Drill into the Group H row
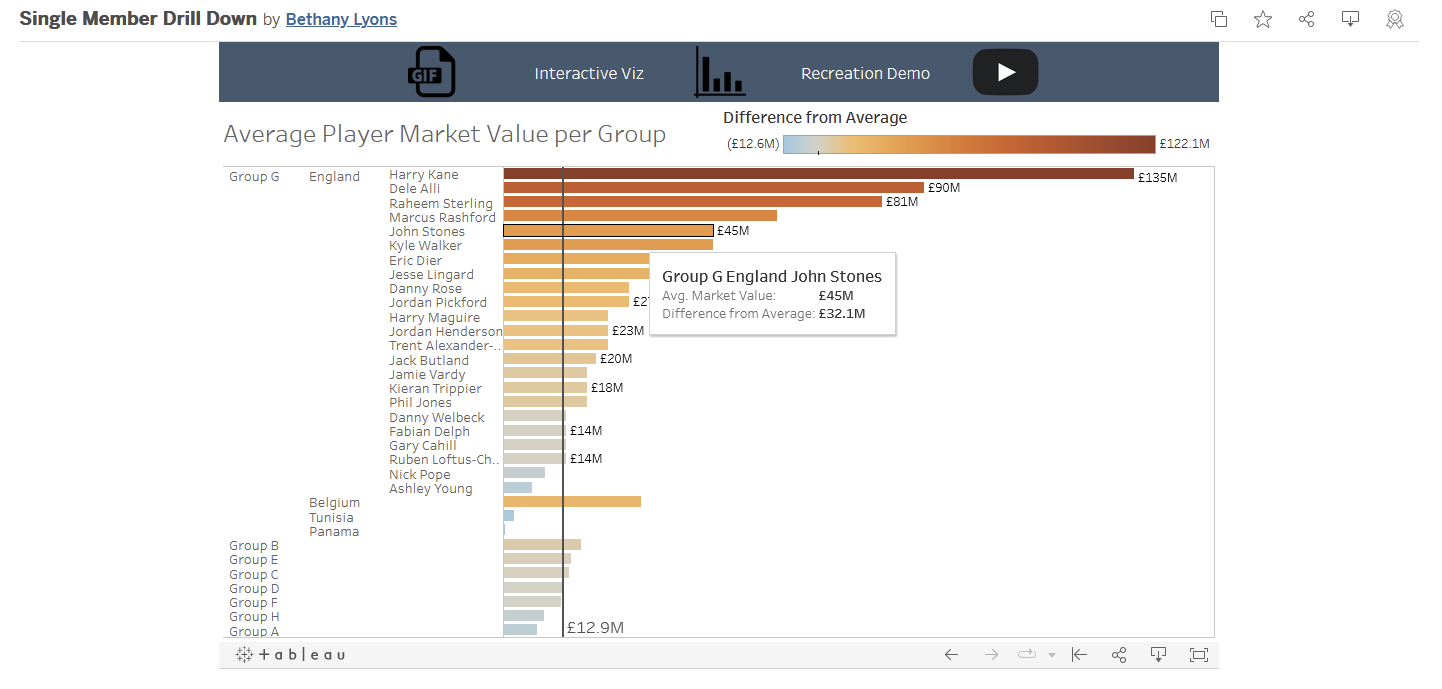Screen dimensions: 1442x689 (254, 617)
